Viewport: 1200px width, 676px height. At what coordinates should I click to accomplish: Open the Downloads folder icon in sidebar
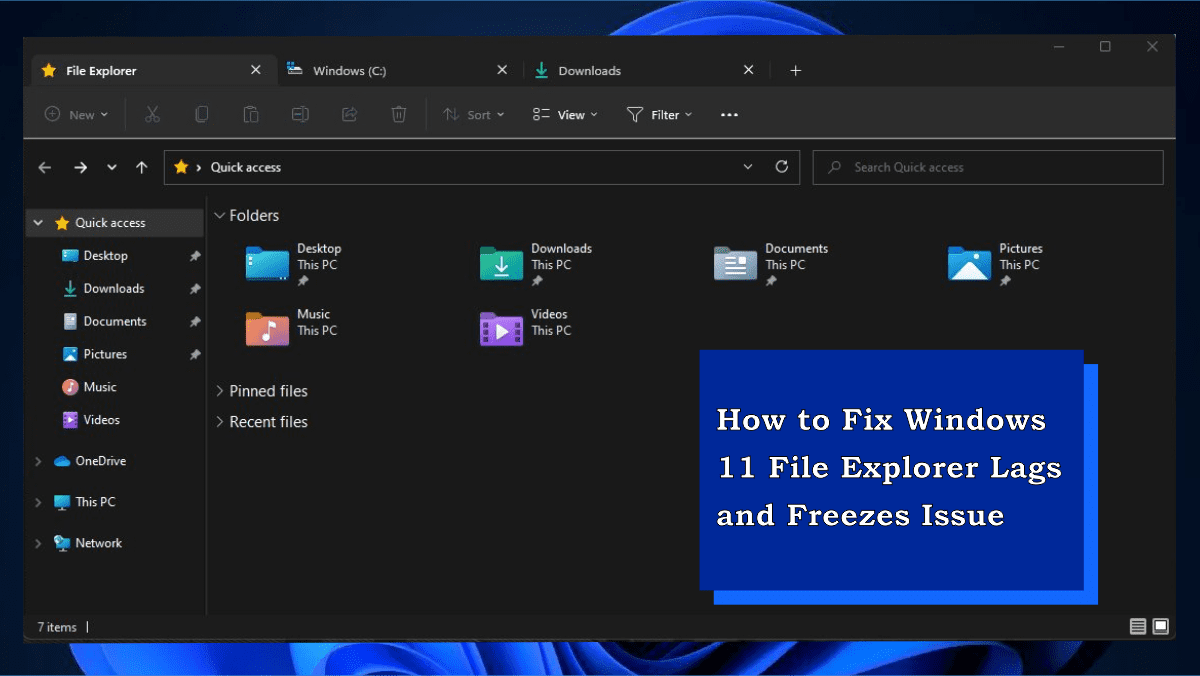click(69, 288)
